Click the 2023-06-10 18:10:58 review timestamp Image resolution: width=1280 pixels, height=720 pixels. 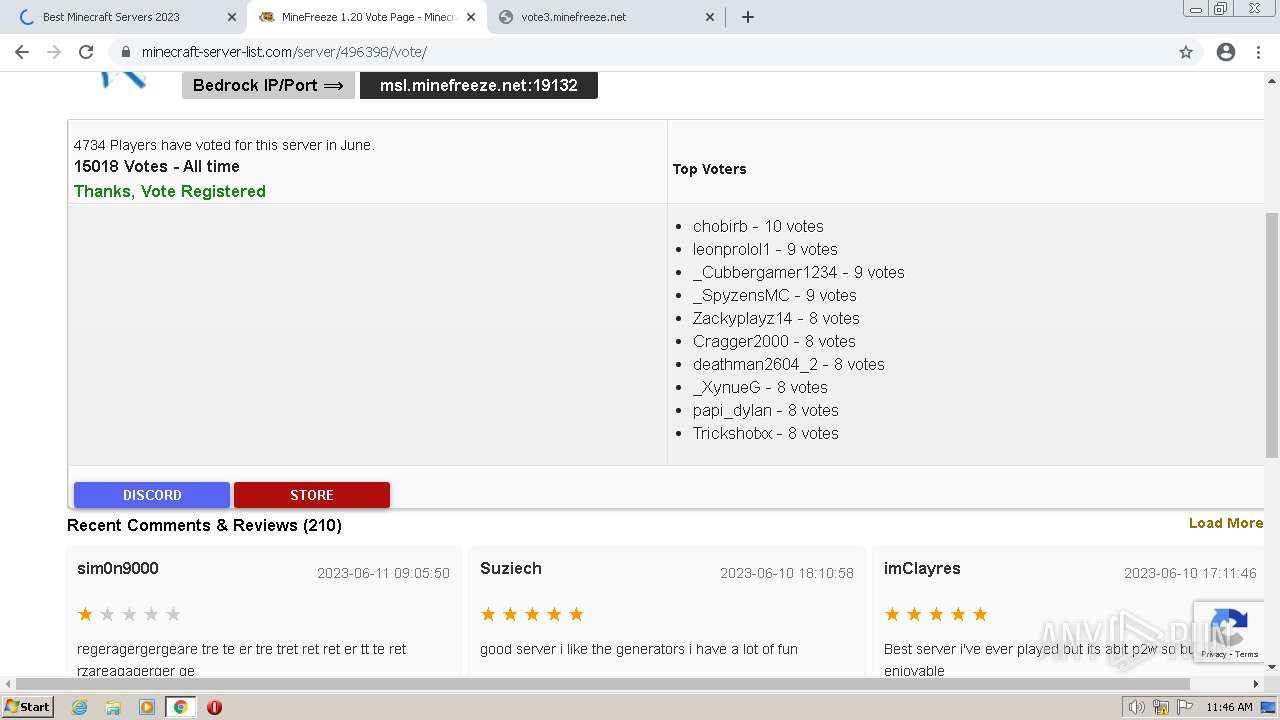787,573
